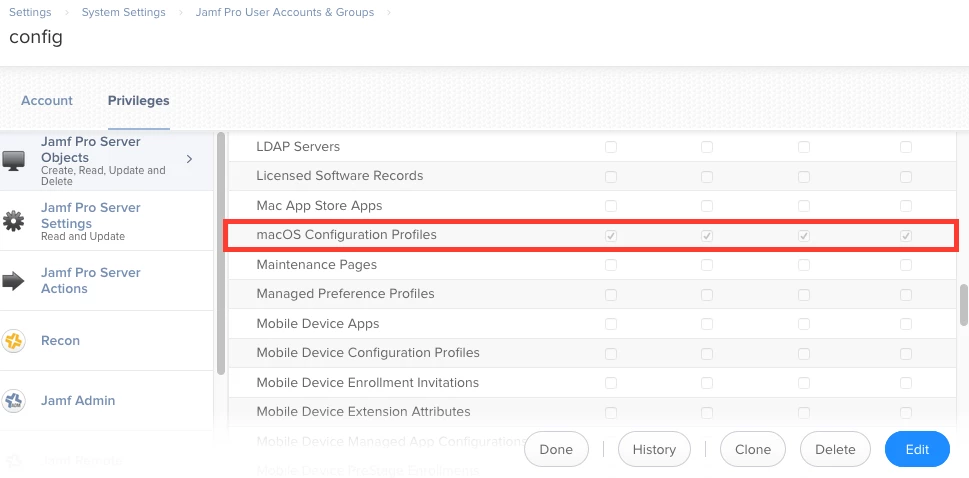The image size is (969, 478).
Task: Click the Mac App Store Apps label
Action: [x=319, y=205]
